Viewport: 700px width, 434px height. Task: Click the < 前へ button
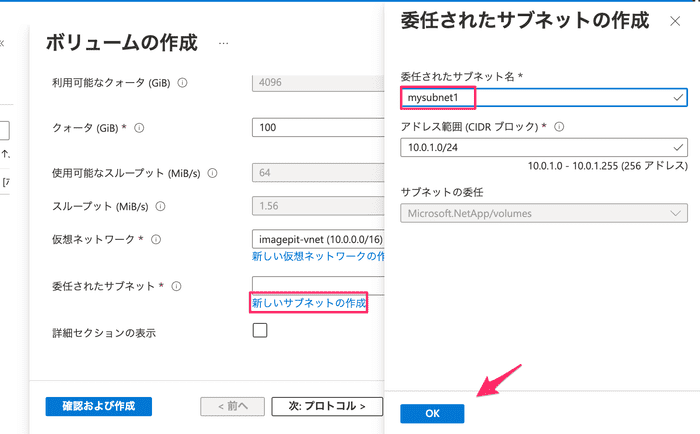[x=232, y=406]
